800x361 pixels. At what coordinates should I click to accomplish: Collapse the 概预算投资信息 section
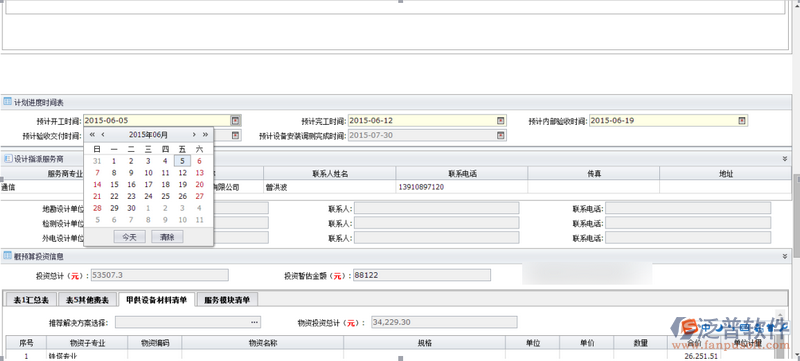click(x=785, y=256)
